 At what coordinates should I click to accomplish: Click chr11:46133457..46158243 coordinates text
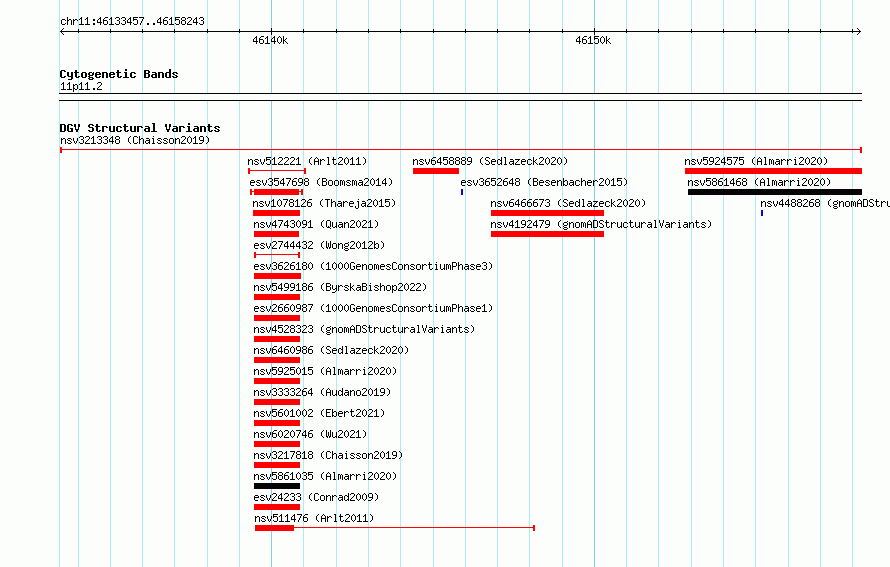(x=132, y=21)
